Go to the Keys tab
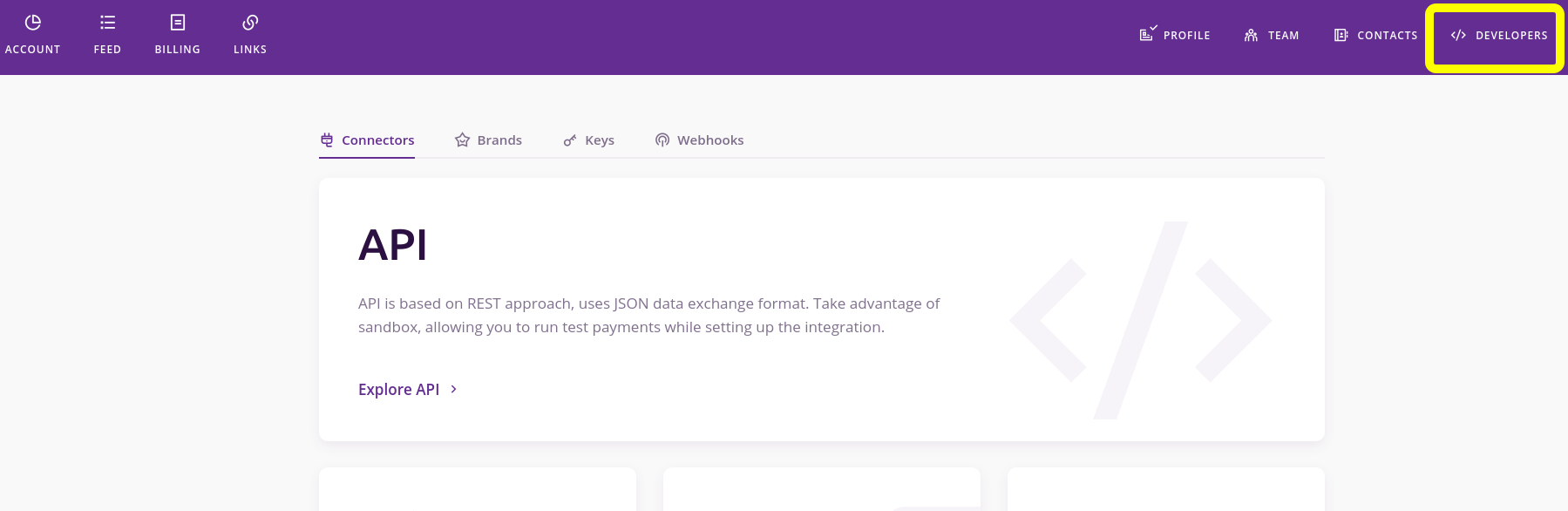 [600, 140]
